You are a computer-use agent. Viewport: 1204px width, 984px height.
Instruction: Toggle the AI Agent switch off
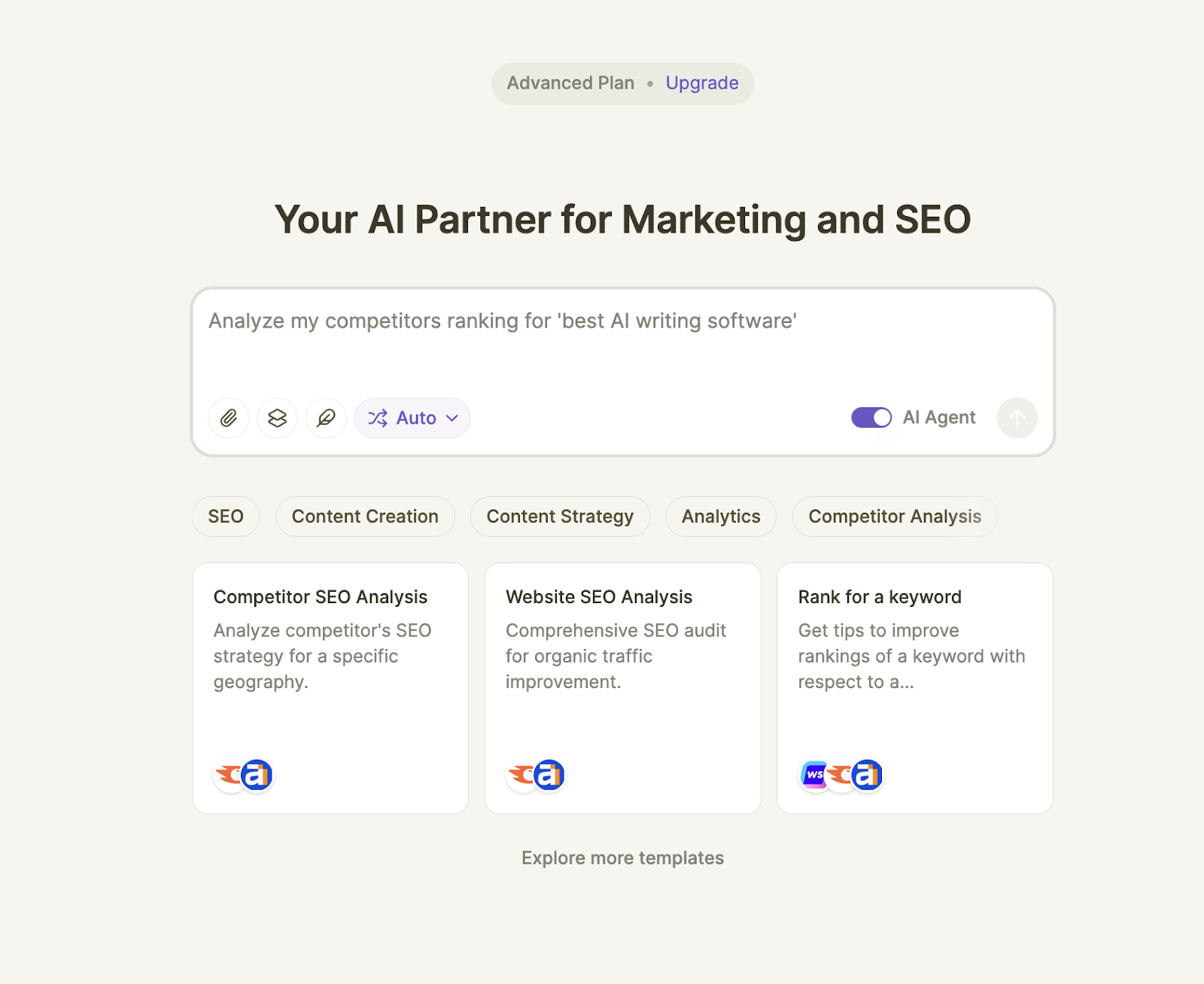(871, 417)
